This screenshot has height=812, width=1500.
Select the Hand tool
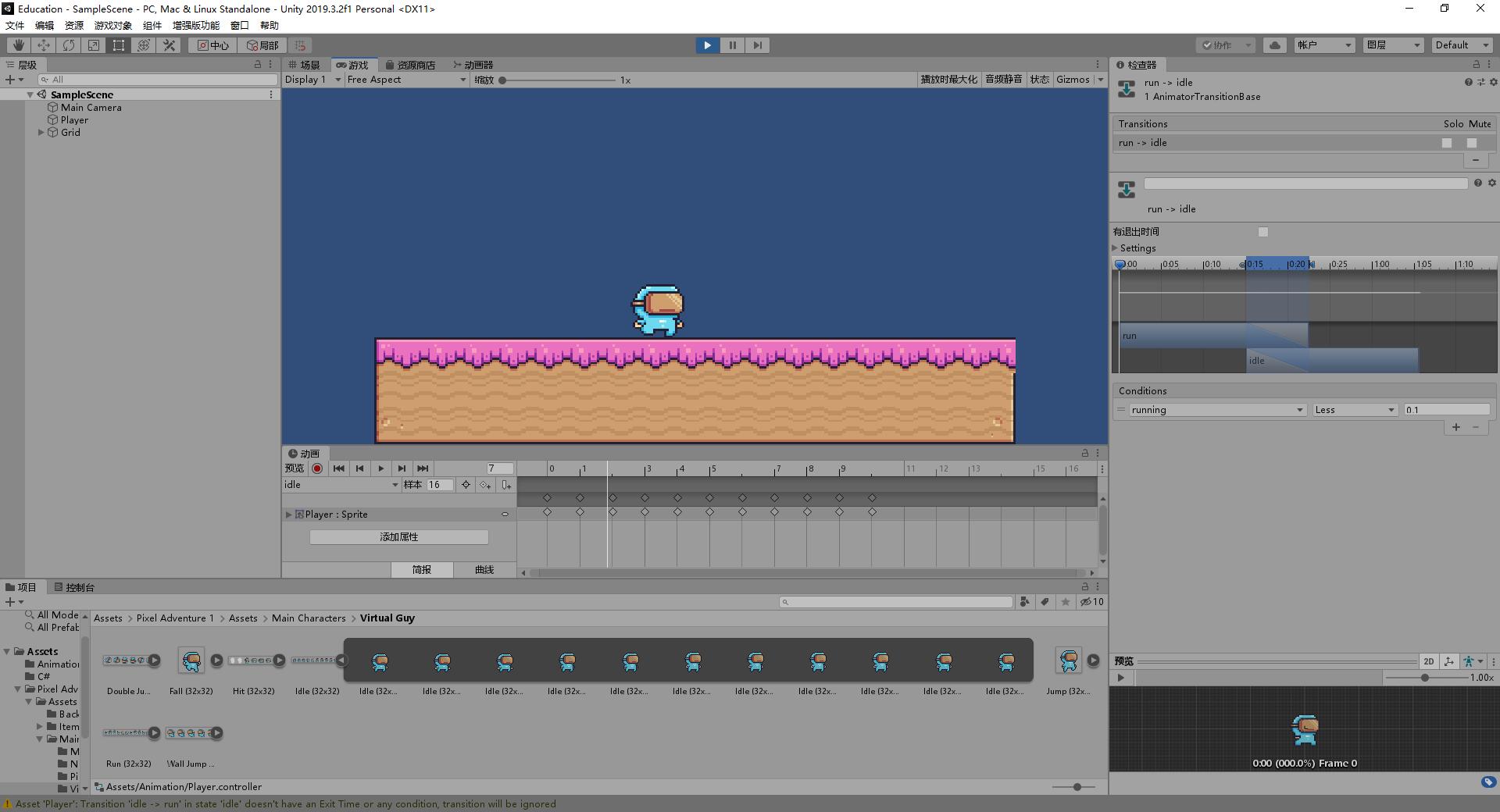(19, 45)
